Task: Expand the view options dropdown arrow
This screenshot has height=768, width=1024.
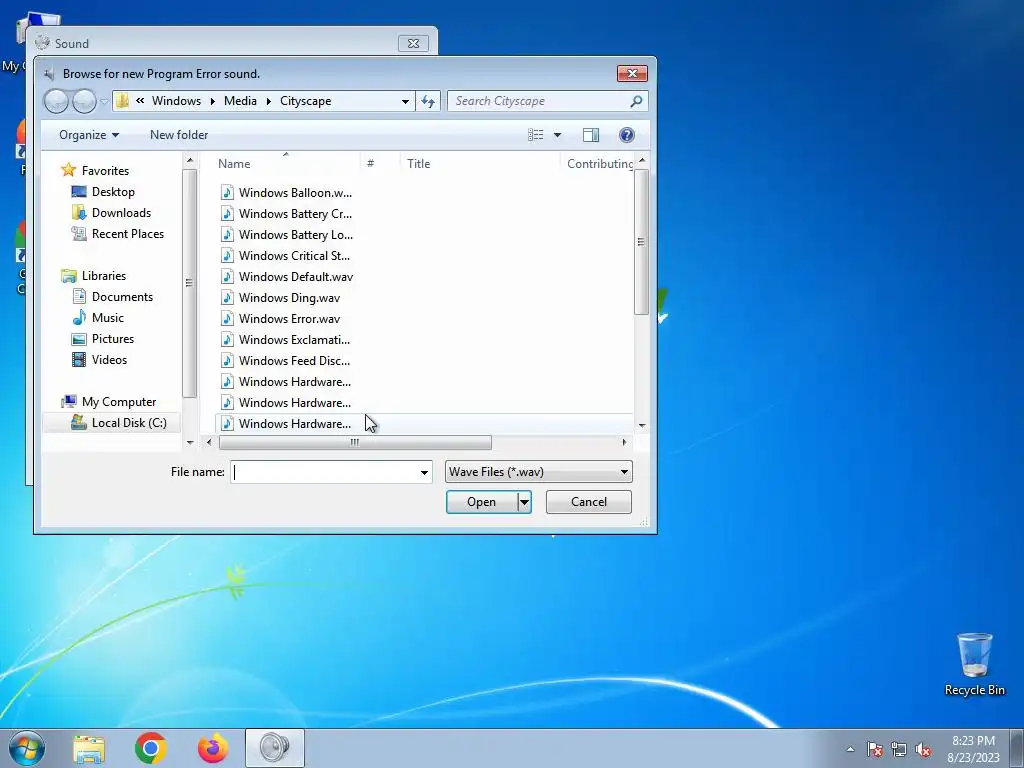Action: 557,135
